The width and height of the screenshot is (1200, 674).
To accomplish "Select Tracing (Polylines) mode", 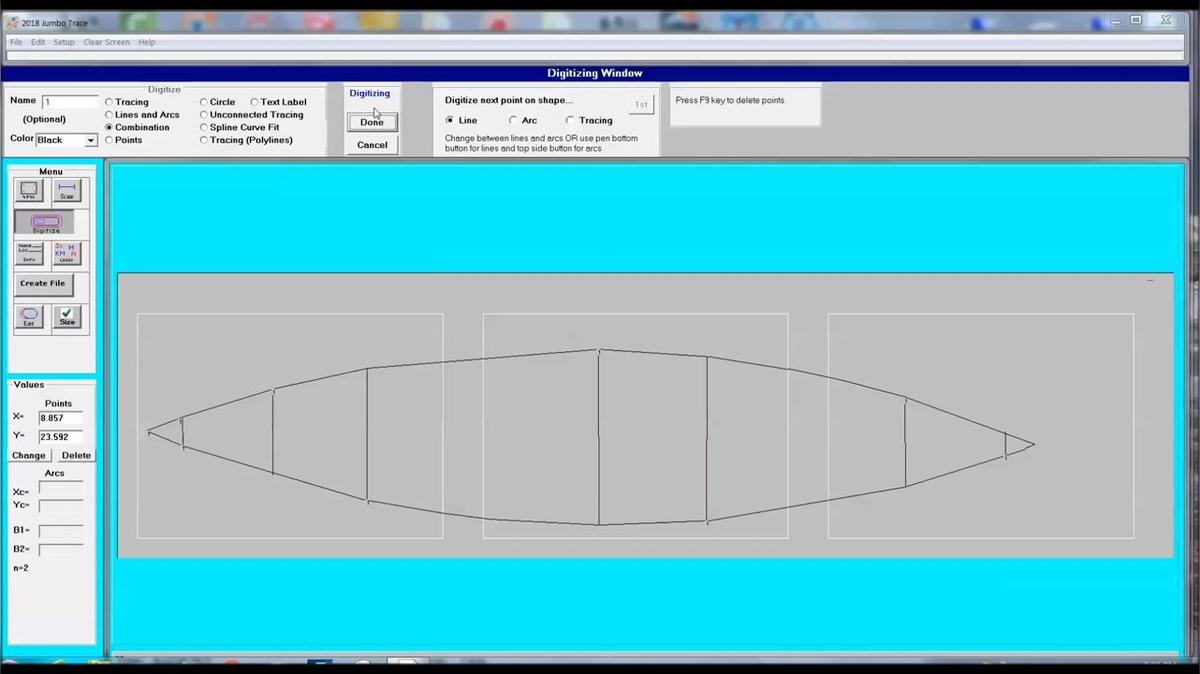I will [246, 140].
